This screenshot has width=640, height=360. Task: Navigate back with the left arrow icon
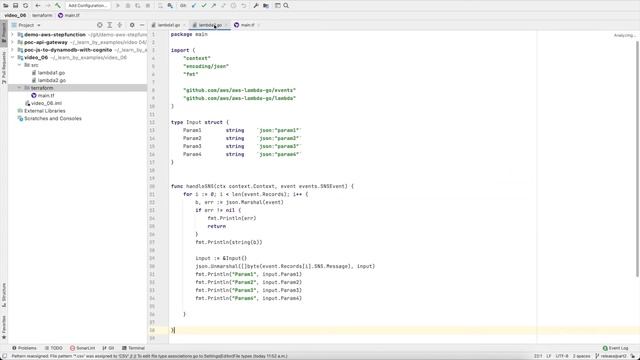pos(38,6)
